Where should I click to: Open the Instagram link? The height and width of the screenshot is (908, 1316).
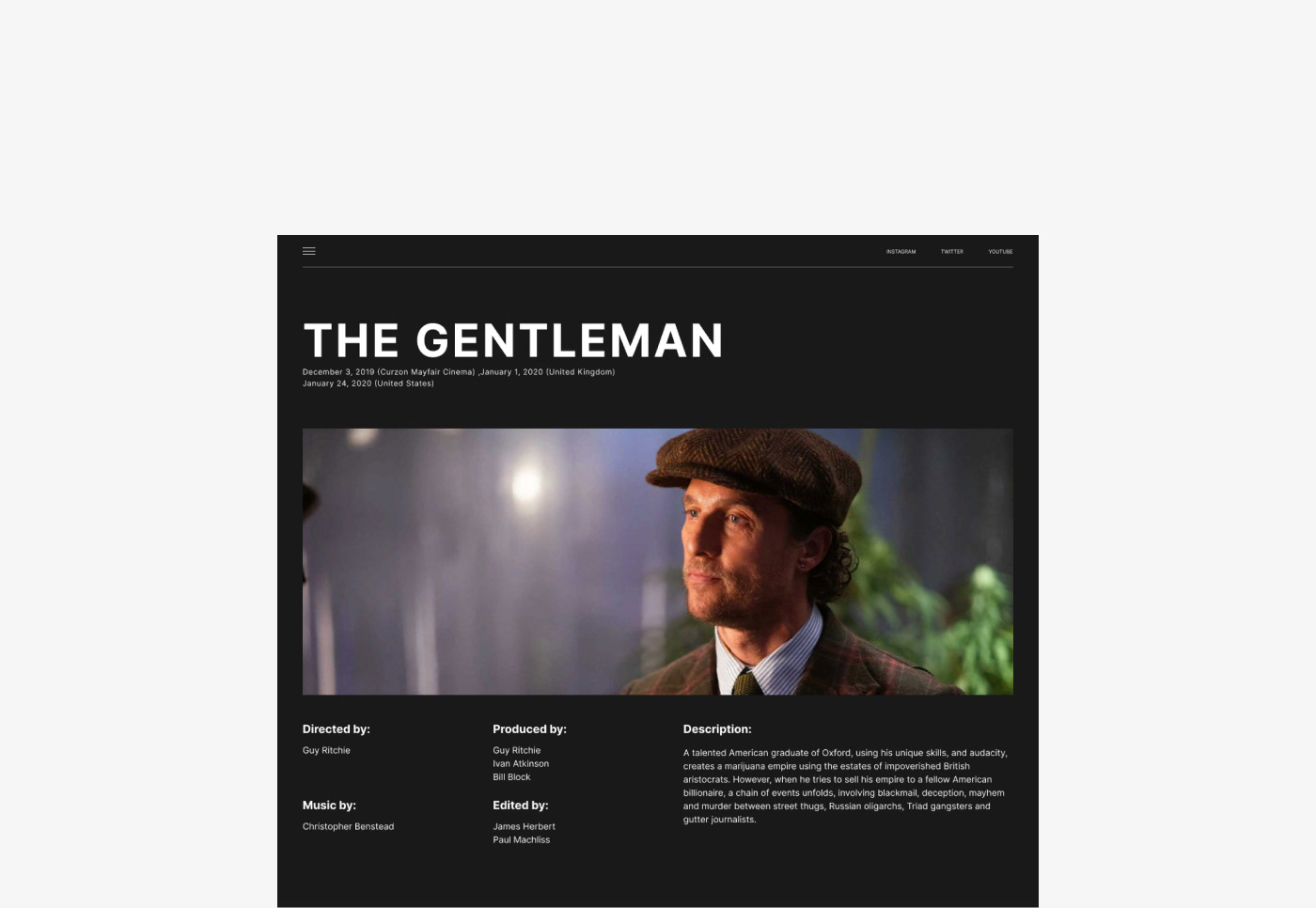coord(901,252)
